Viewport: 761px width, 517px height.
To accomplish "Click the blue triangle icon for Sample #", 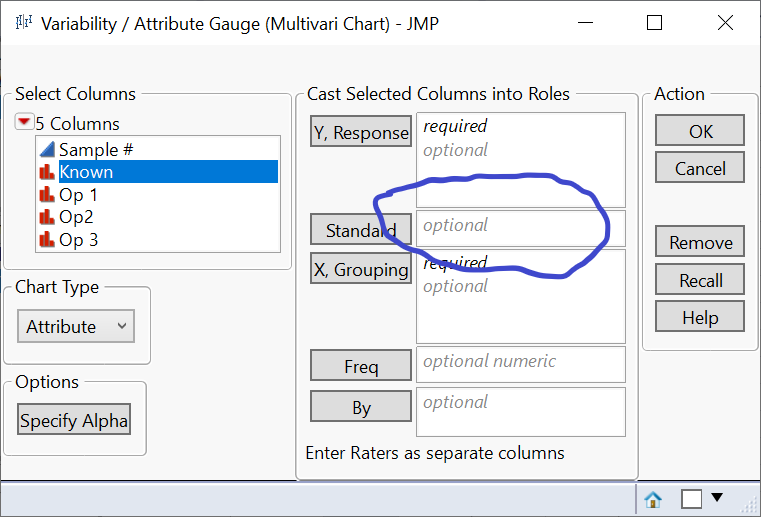I will click(46, 149).
